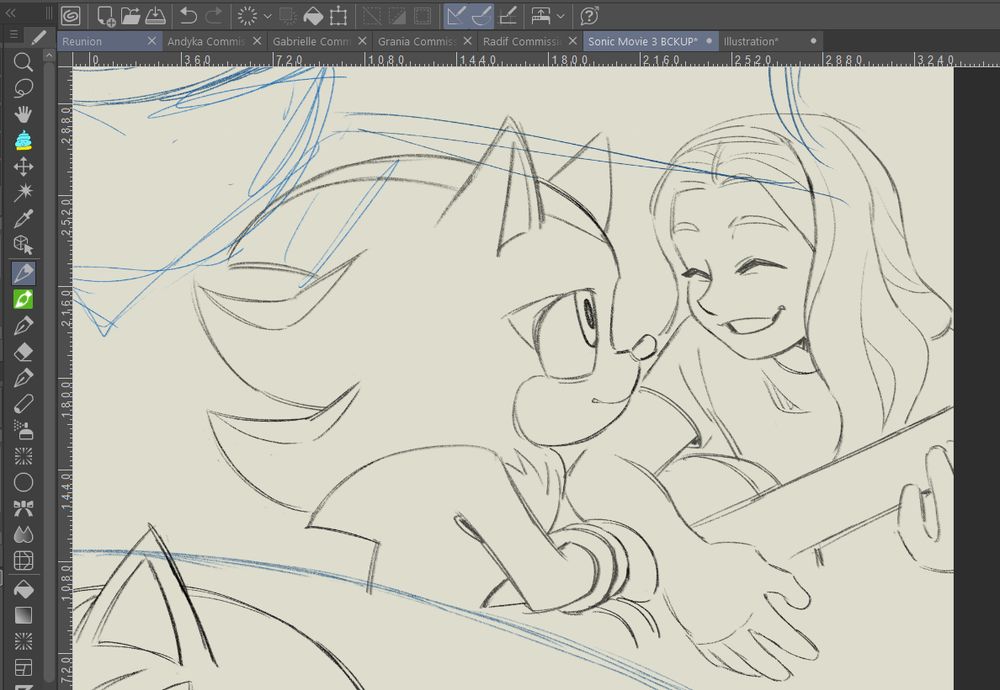This screenshot has height=690, width=1000.
Task: Open the tool palette hamburger menu
Action: tap(13, 34)
